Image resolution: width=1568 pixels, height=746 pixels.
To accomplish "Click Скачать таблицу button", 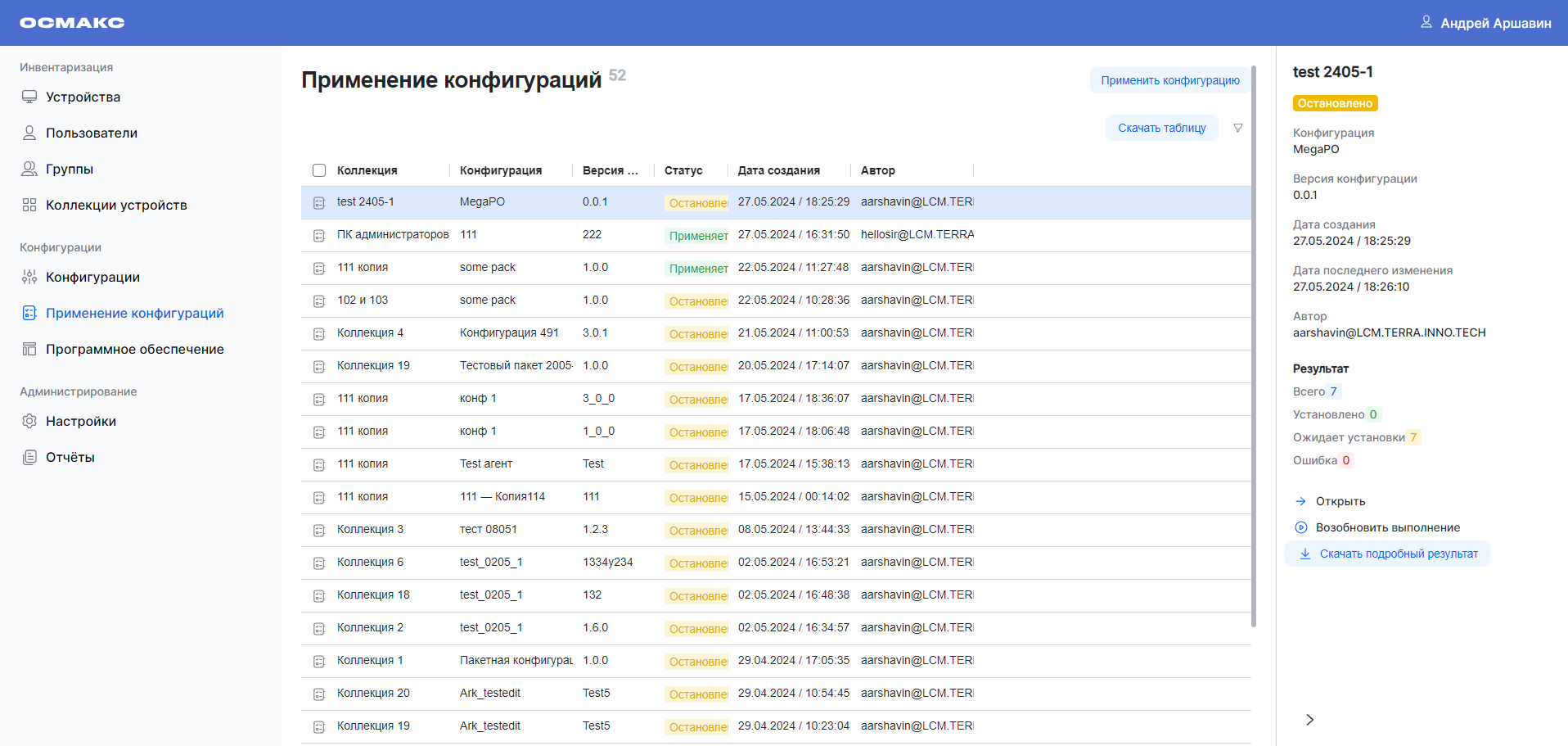I will 1161,128.
